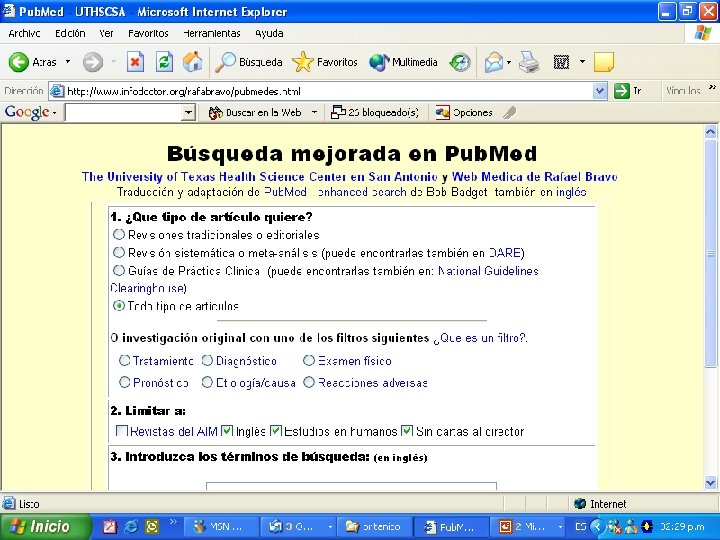Click the Google toolbar search input field

click(124, 112)
